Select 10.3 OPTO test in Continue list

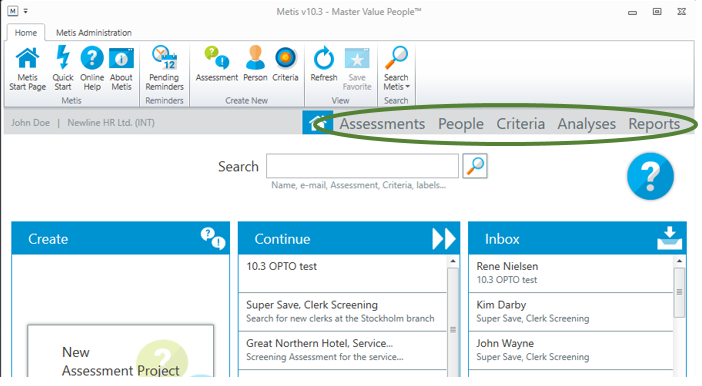[x=342, y=274]
